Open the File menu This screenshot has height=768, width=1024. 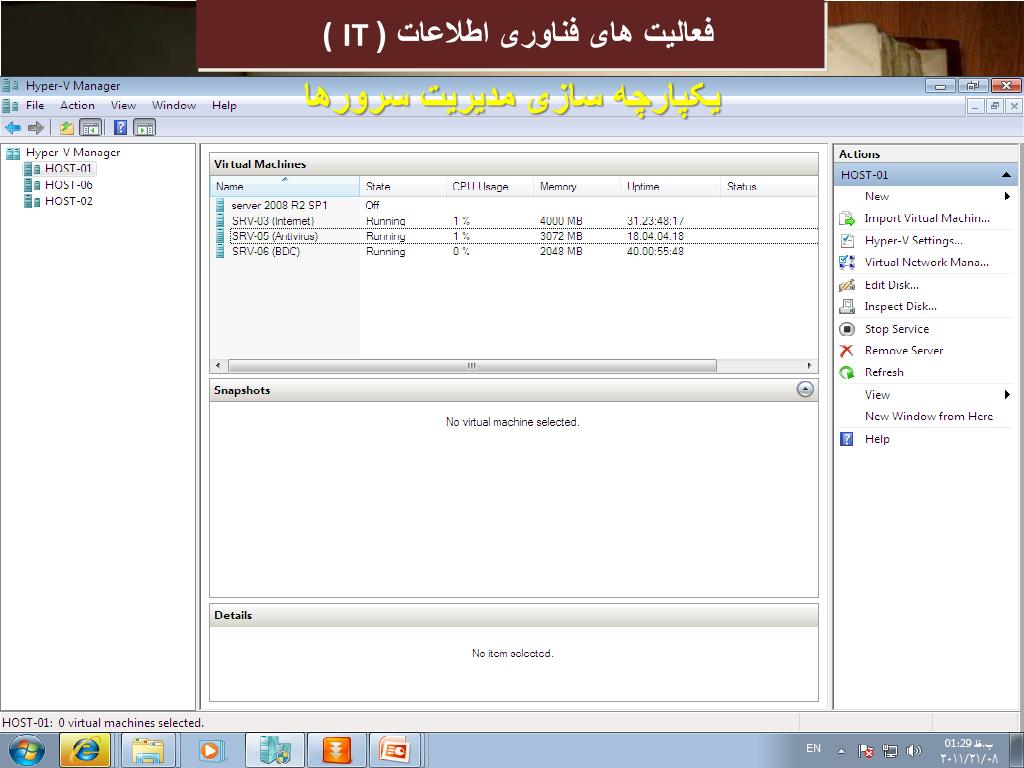35,105
